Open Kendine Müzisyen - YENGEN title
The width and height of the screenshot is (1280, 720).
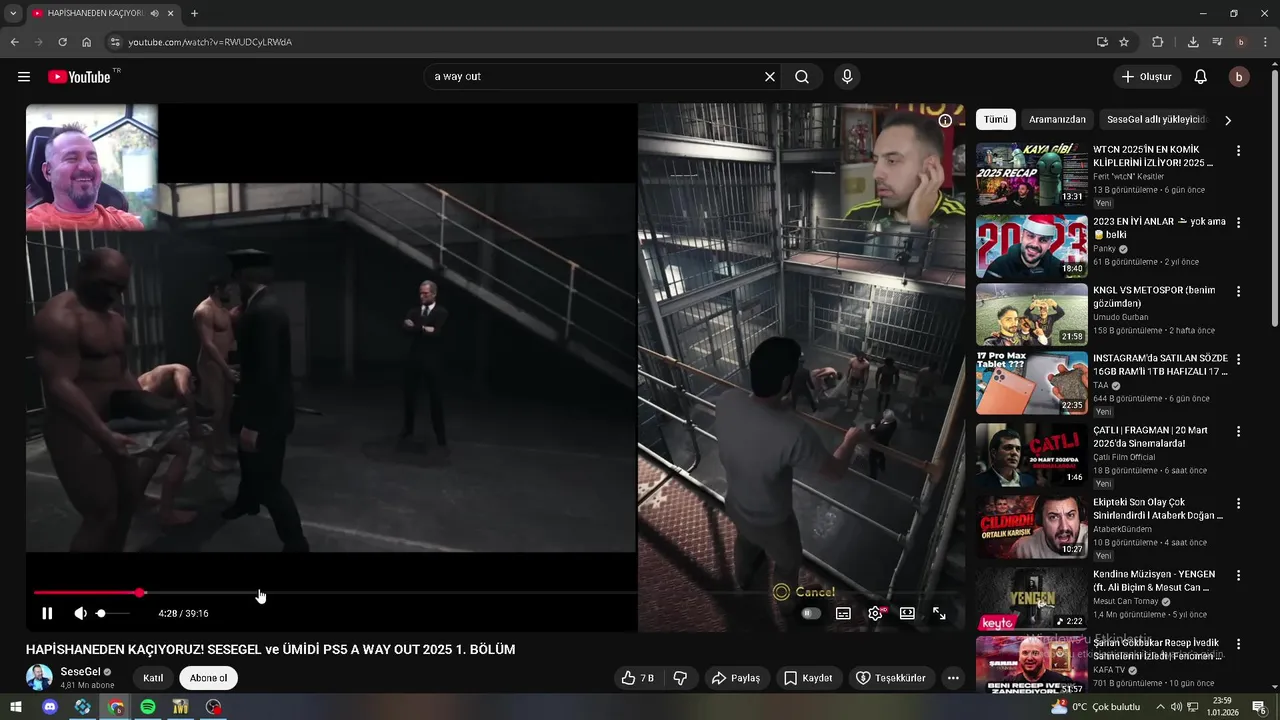[x=1154, y=581]
